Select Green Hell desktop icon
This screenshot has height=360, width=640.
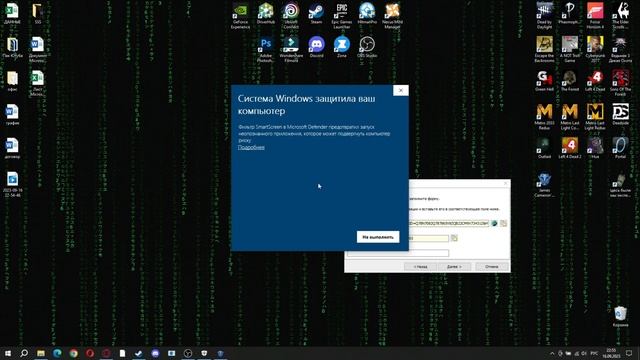click(544, 80)
